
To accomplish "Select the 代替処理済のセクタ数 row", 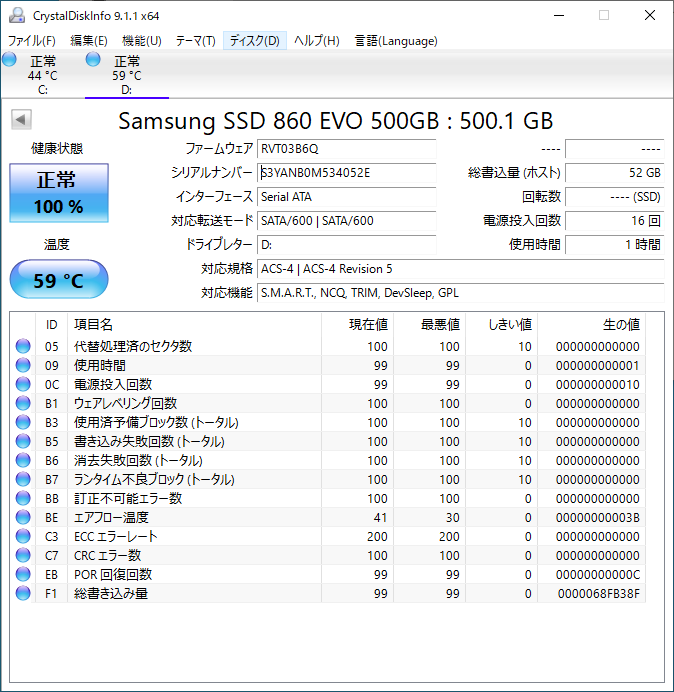I will 328,346.
